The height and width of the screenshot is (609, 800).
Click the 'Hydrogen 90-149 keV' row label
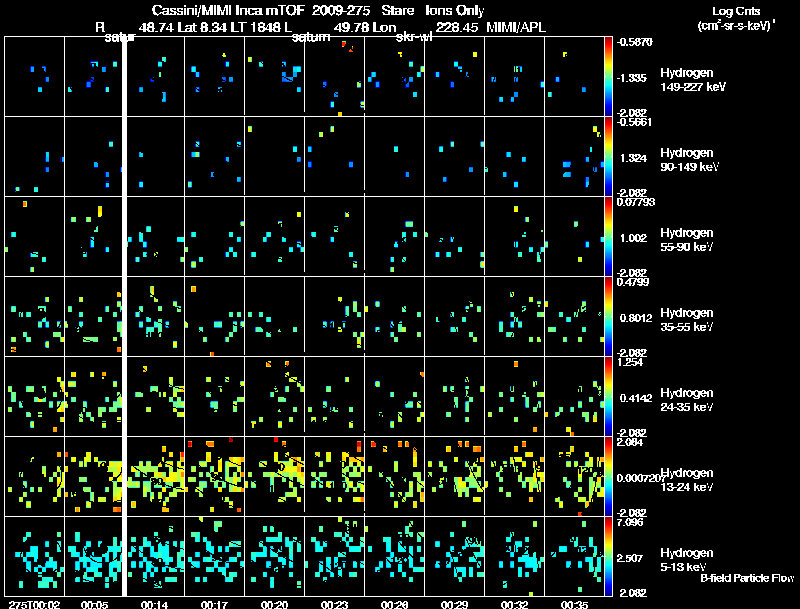pos(690,160)
